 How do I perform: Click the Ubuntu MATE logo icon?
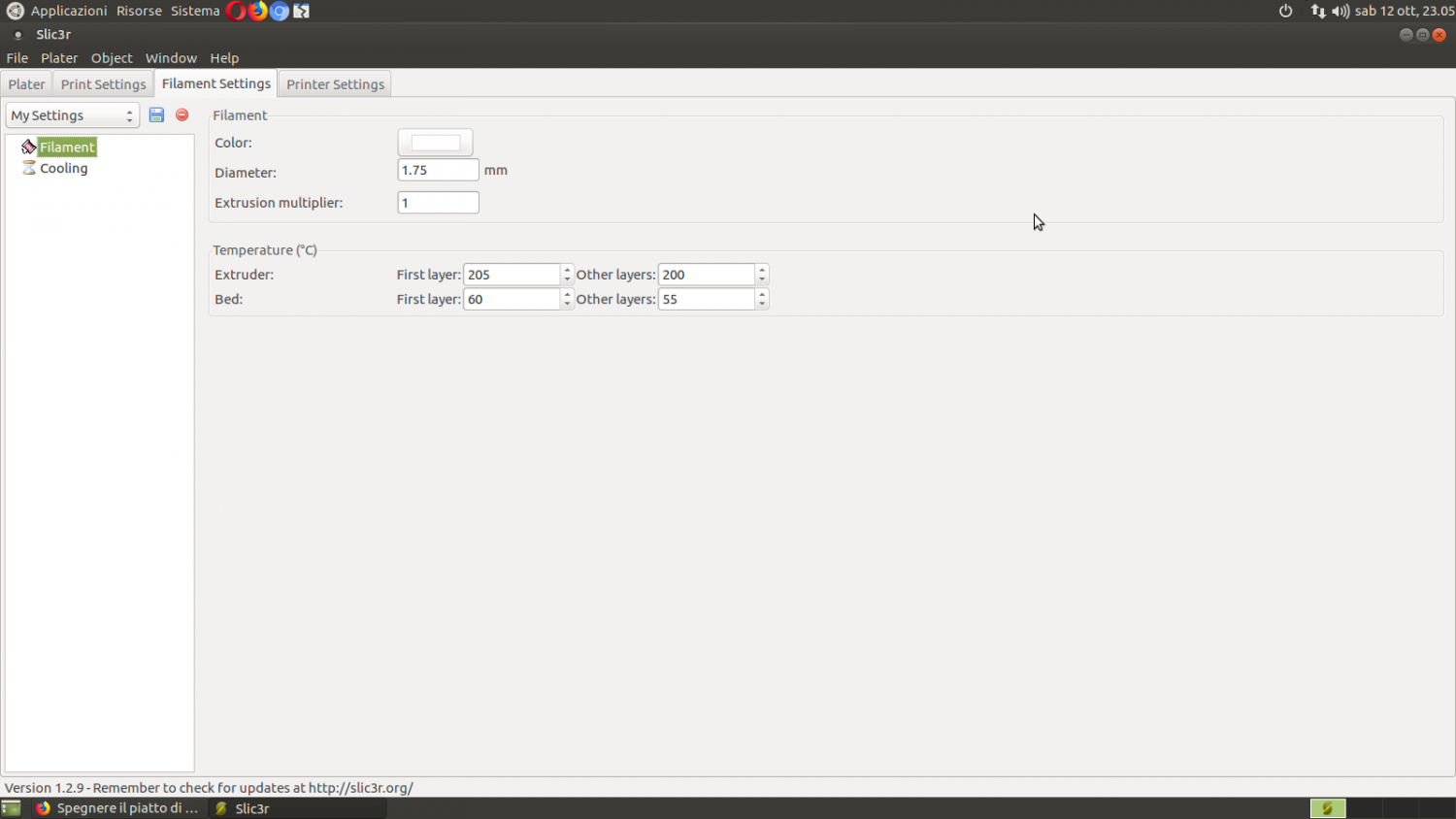click(15, 11)
